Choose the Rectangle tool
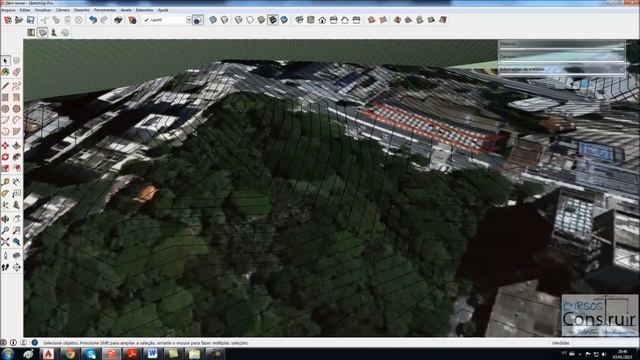 (x=5, y=97)
